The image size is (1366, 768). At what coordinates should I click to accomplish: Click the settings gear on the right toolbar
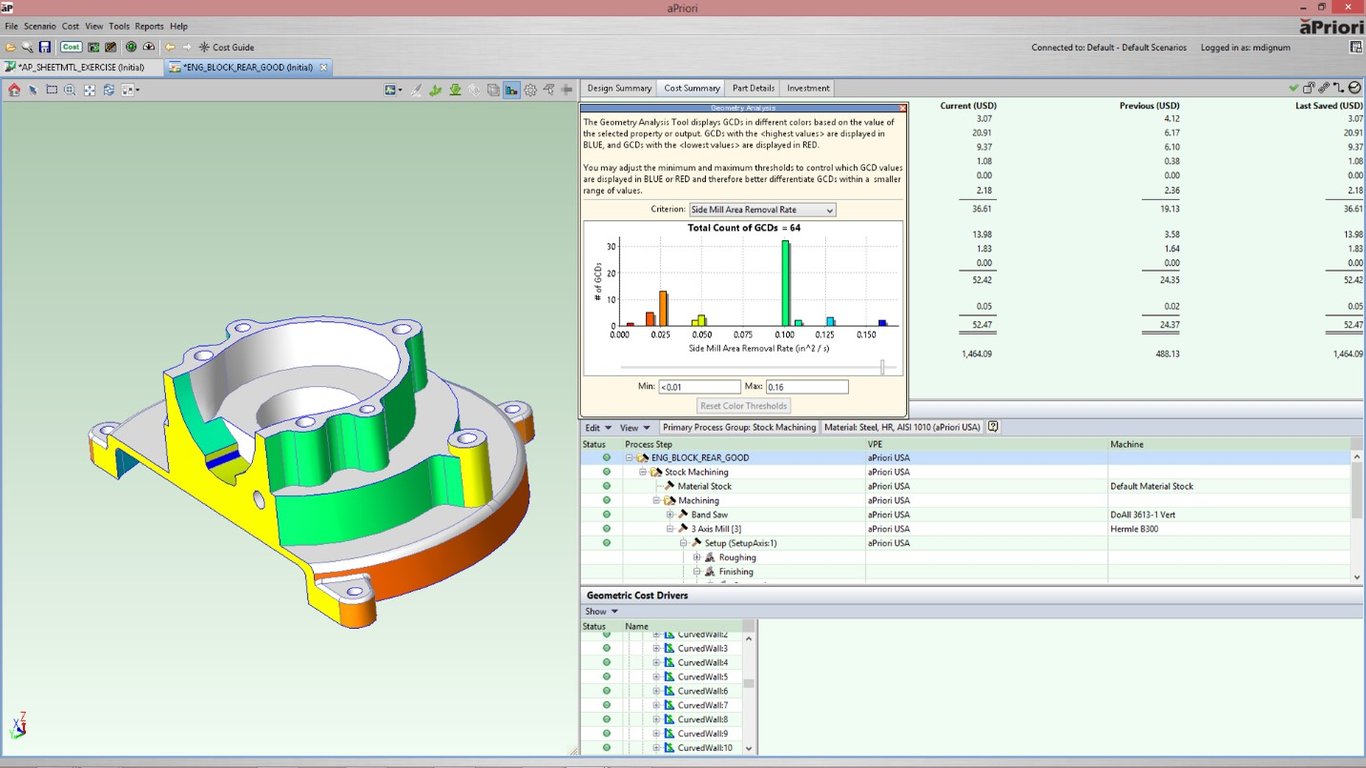(x=530, y=89)
